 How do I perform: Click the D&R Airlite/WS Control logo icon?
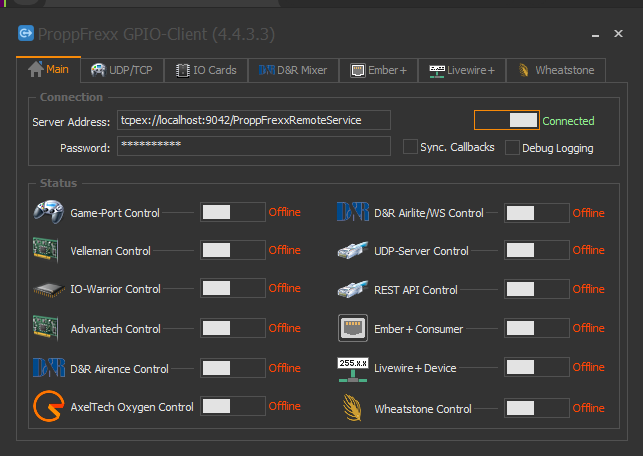[x=353, y=212]
